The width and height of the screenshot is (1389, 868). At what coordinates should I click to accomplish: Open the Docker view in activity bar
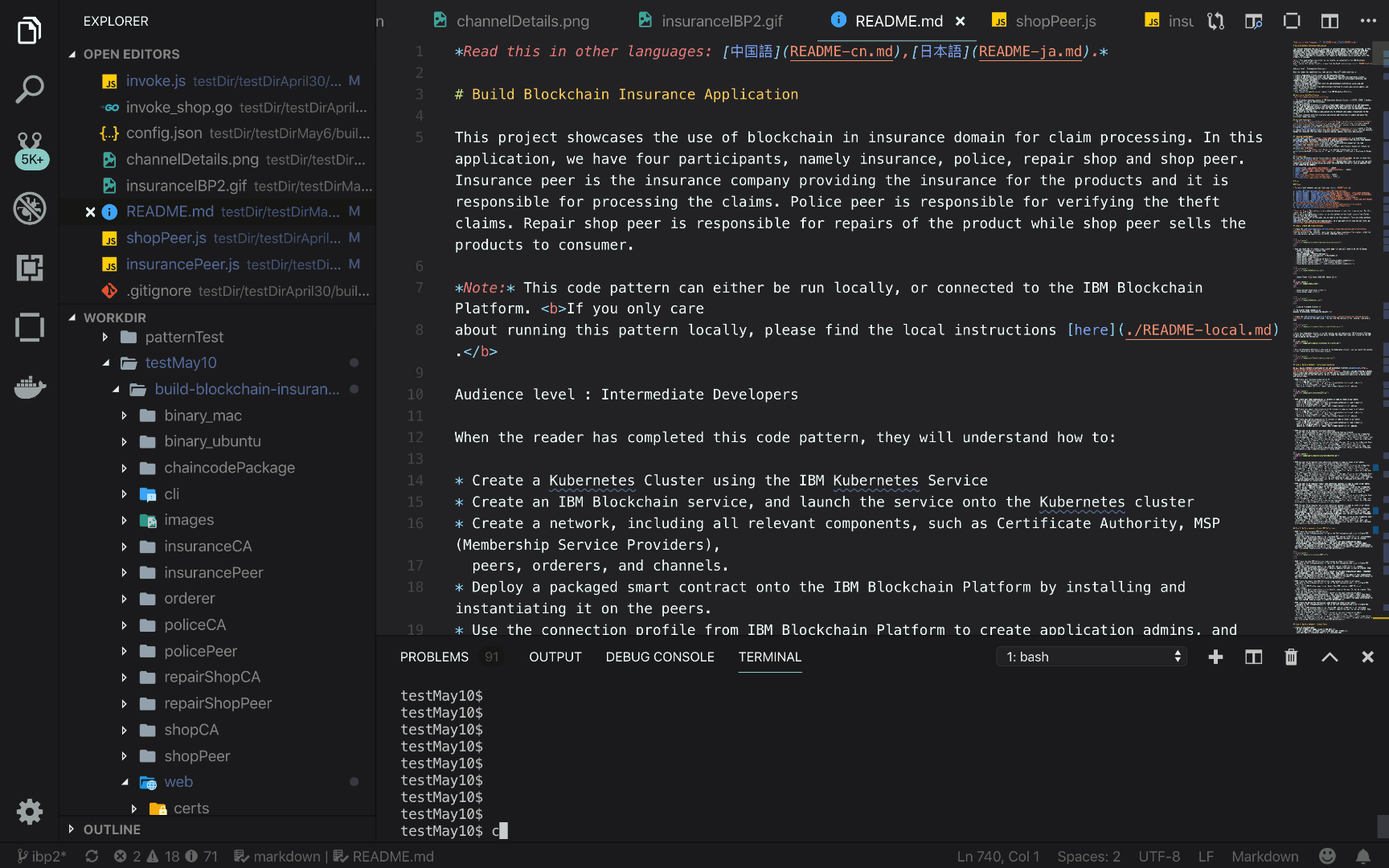pyautogui.click(x=30, y=387)
